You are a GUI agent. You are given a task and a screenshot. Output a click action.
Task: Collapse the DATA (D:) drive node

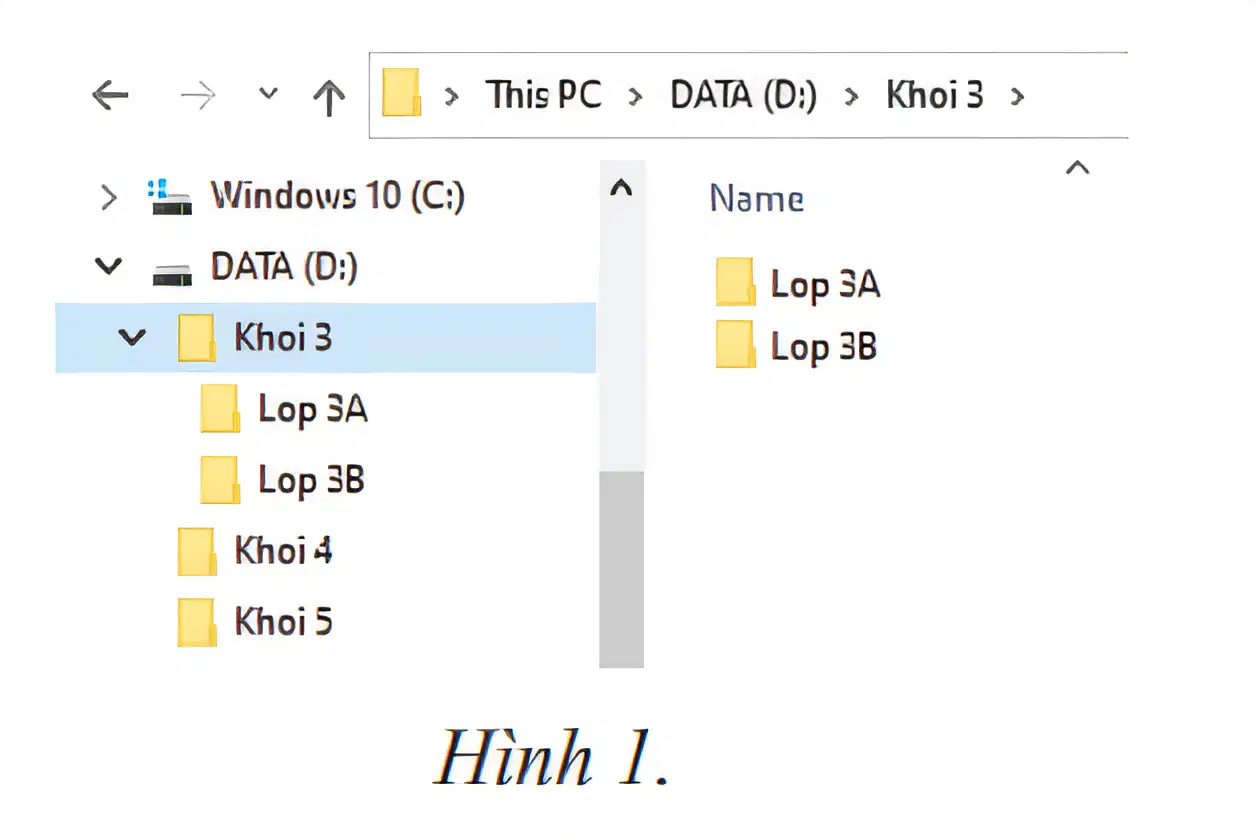click(x=108, y=267)
